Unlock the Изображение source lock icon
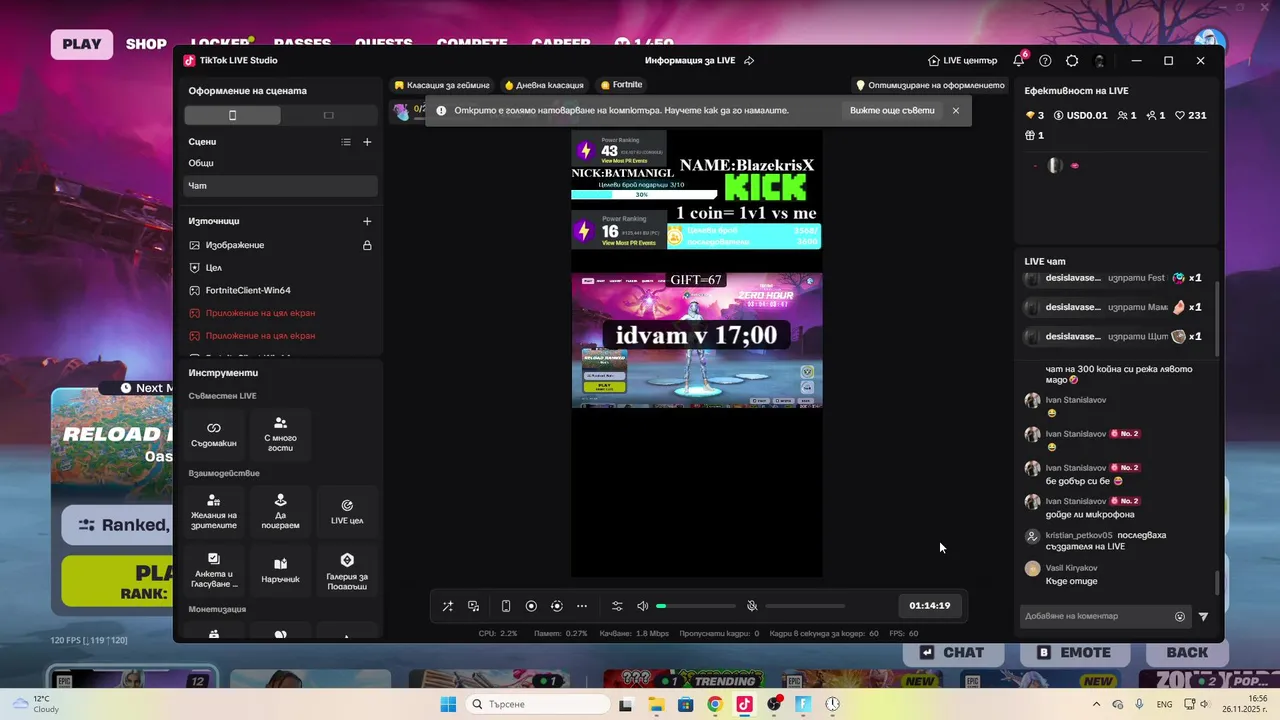Viewport: 1280px width, 720px height. coord(367,245)
